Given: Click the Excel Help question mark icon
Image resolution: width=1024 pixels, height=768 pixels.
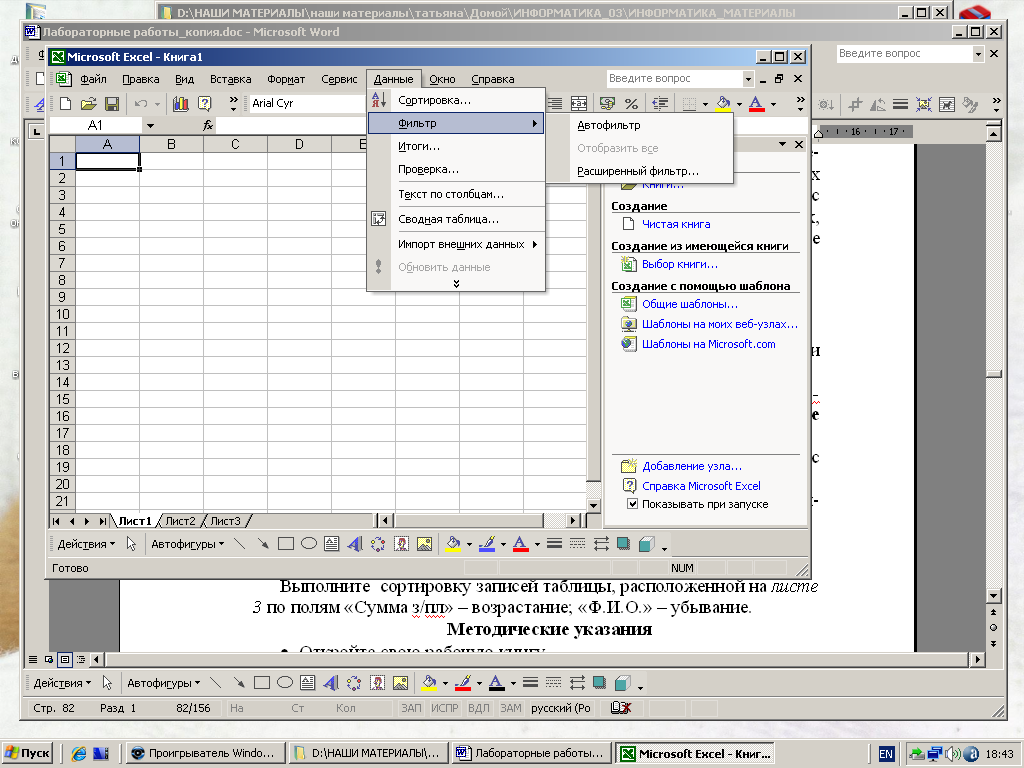Looking at the screenshot, I should pyautogui.click(x=204, y=103).
